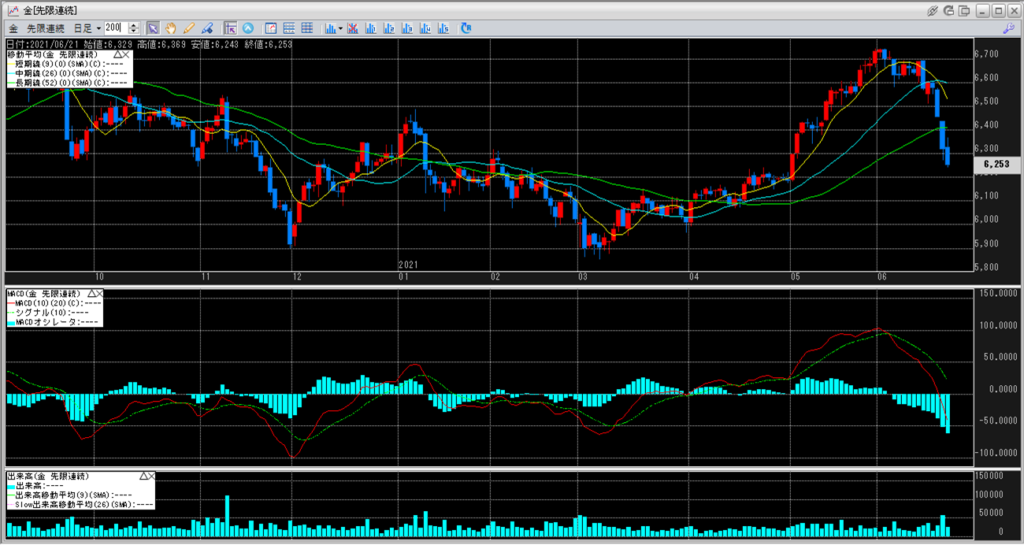This screenshot has height=545, width=1024.
Task: Expand the bar chart type dropdown arrow
Action: tap(342, 27)
